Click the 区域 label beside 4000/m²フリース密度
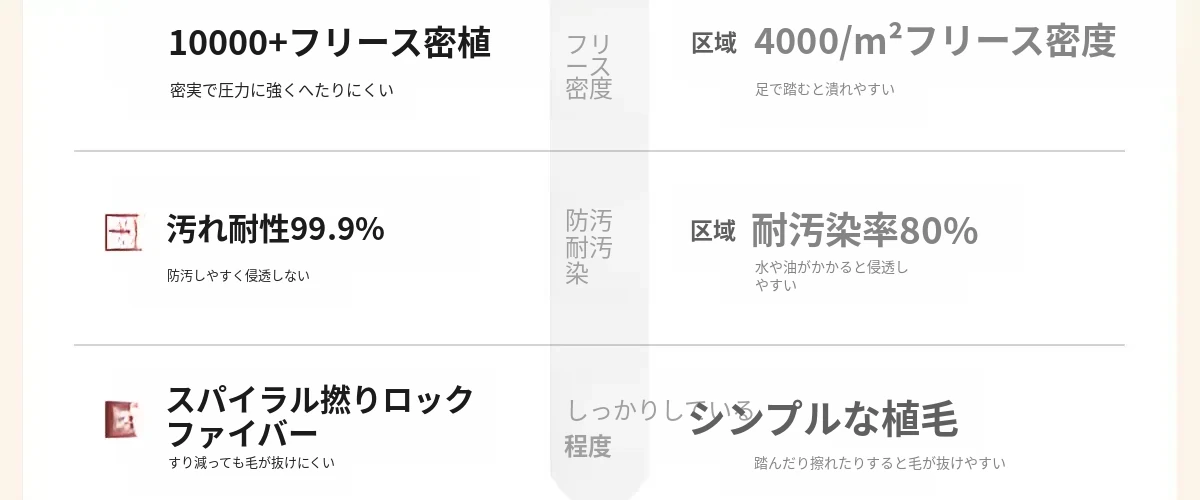1200x500 pixels. (714, 43)
